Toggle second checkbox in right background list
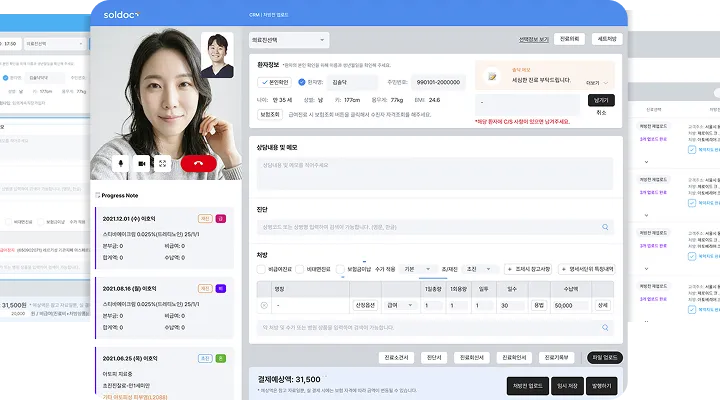Viewport: 720px width, 400px height. 692,203
